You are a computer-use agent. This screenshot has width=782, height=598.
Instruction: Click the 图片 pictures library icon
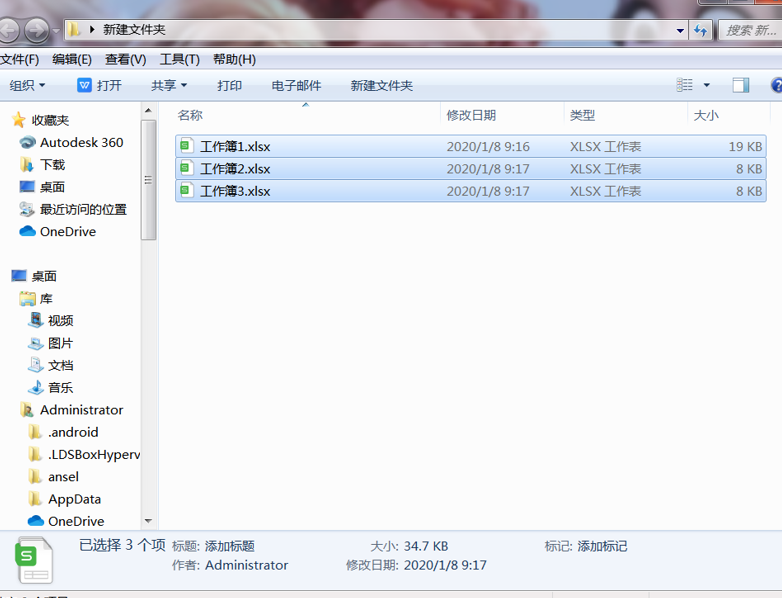click(35, 343)
